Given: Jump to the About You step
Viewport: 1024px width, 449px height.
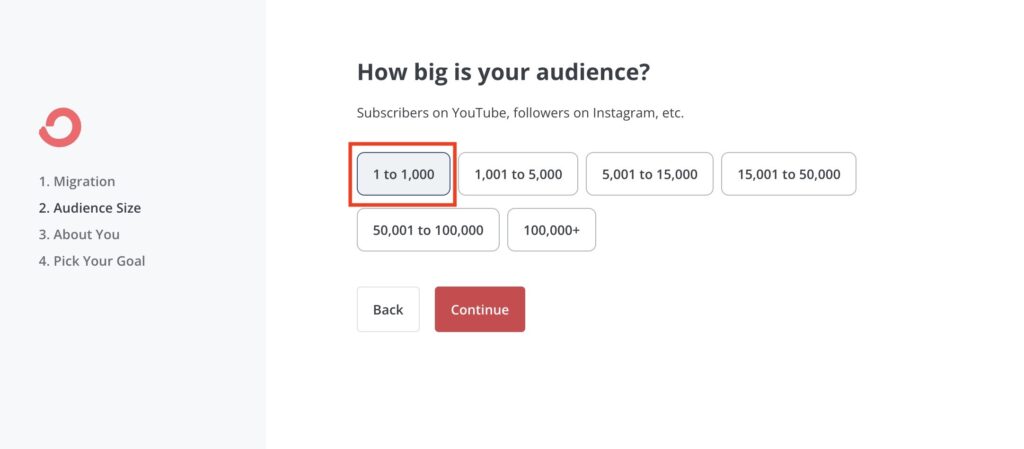Looking at the screenshot, I should coord(79,234).
